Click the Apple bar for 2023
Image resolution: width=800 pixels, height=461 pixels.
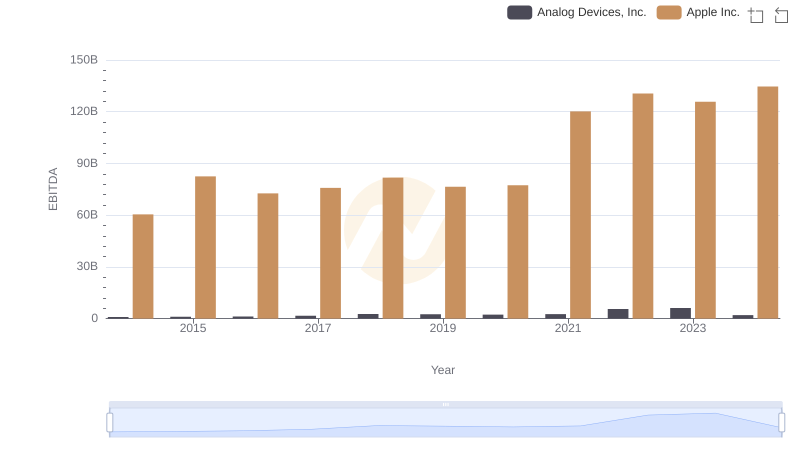point(705,210)
